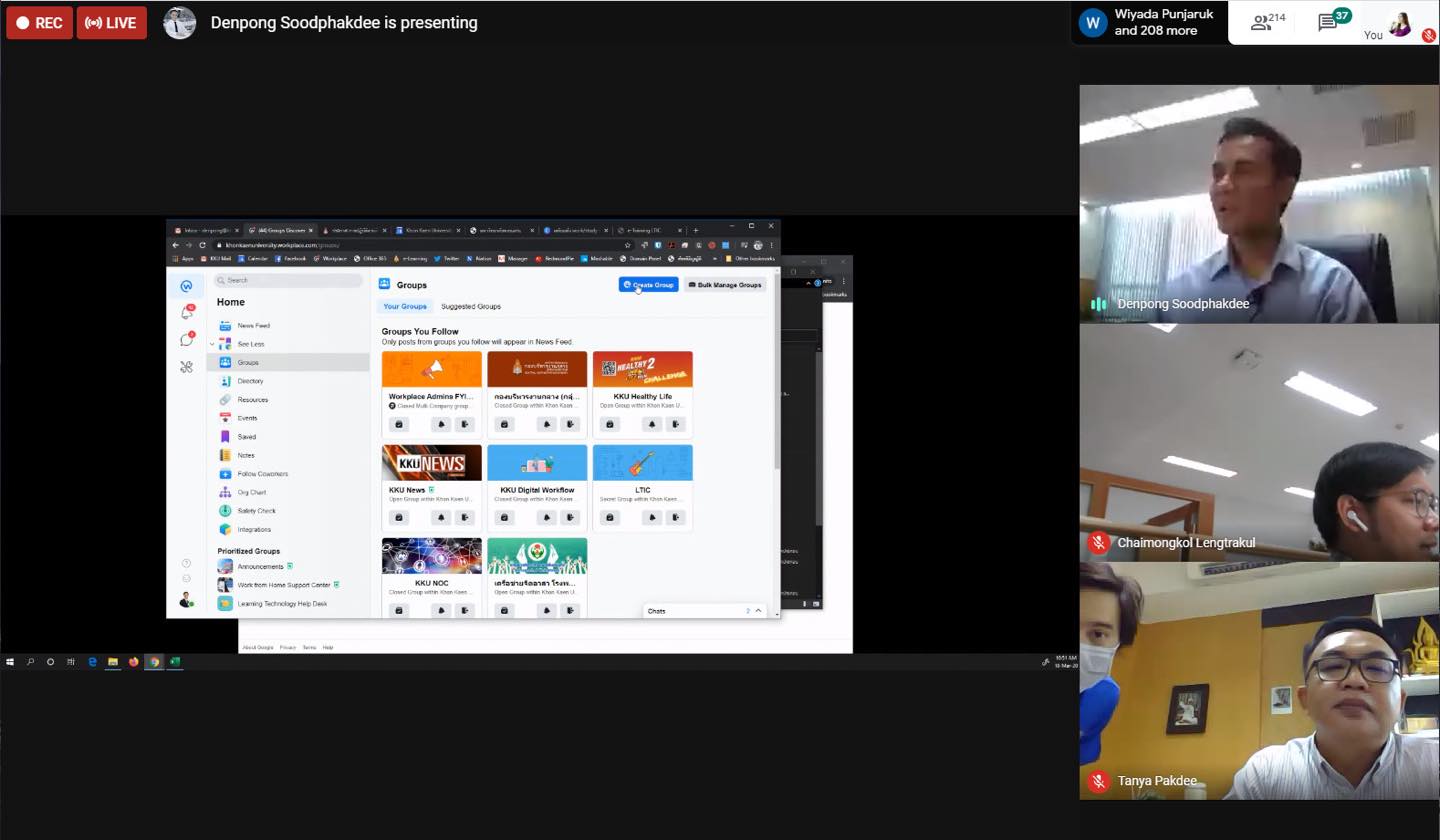Select Tanya Pakdee's video tile
The width and height of the screenshot is (1440, 840).
(x=1259, y=681)
